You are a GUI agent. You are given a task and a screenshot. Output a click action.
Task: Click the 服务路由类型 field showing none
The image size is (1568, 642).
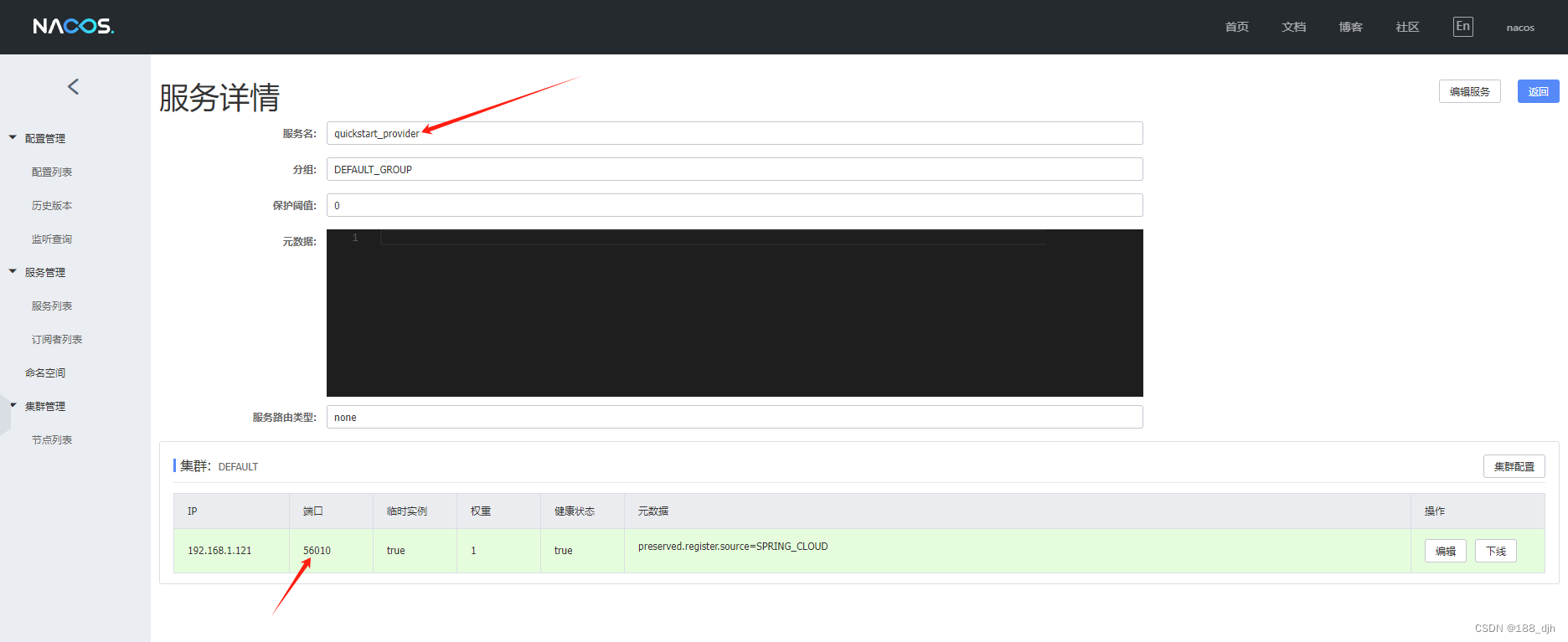[x=735, y=417]
